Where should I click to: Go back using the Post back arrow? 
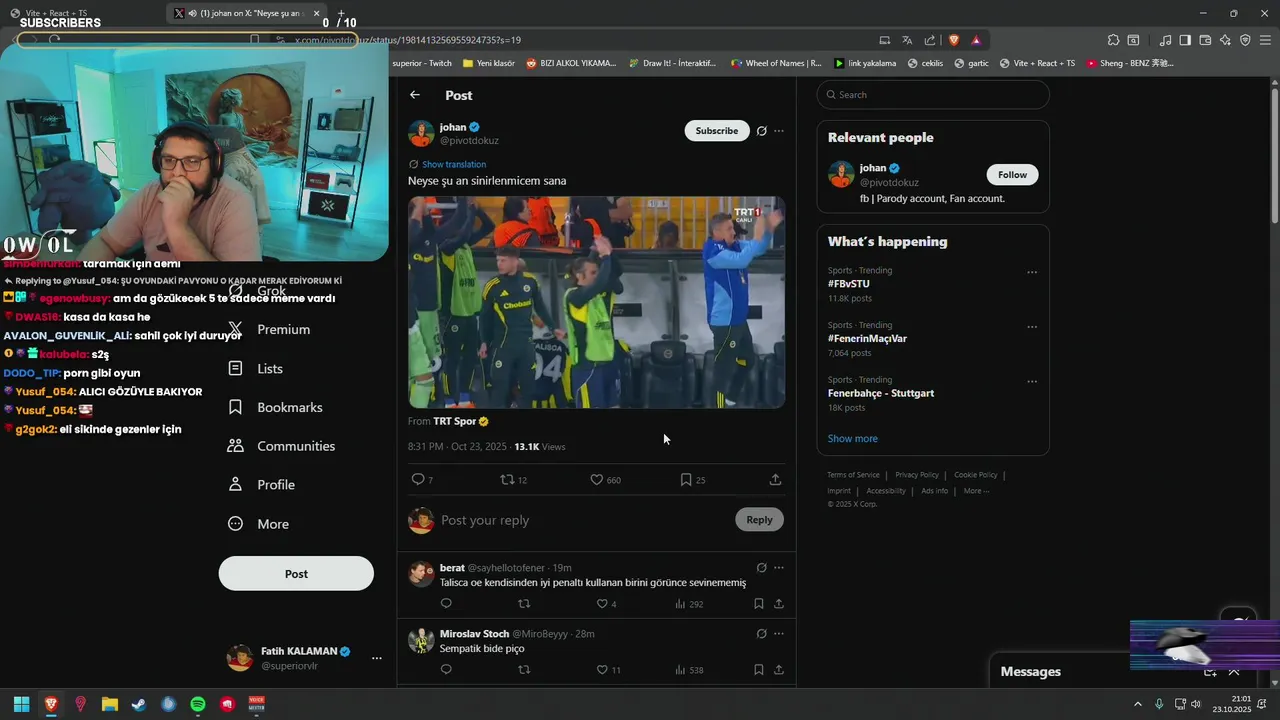click(x=415, y=95)
